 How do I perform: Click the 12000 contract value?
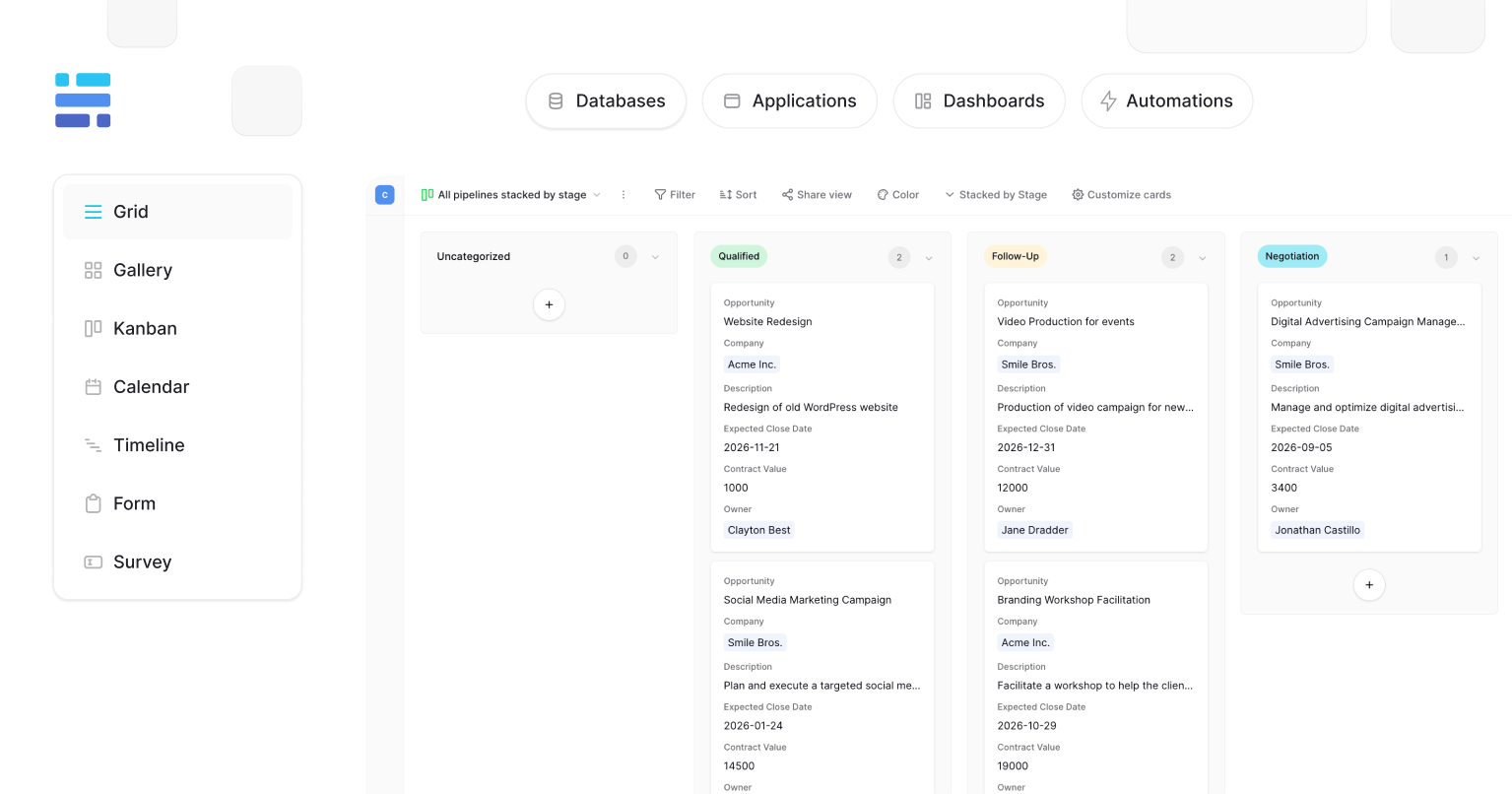tap(1013, 488)
